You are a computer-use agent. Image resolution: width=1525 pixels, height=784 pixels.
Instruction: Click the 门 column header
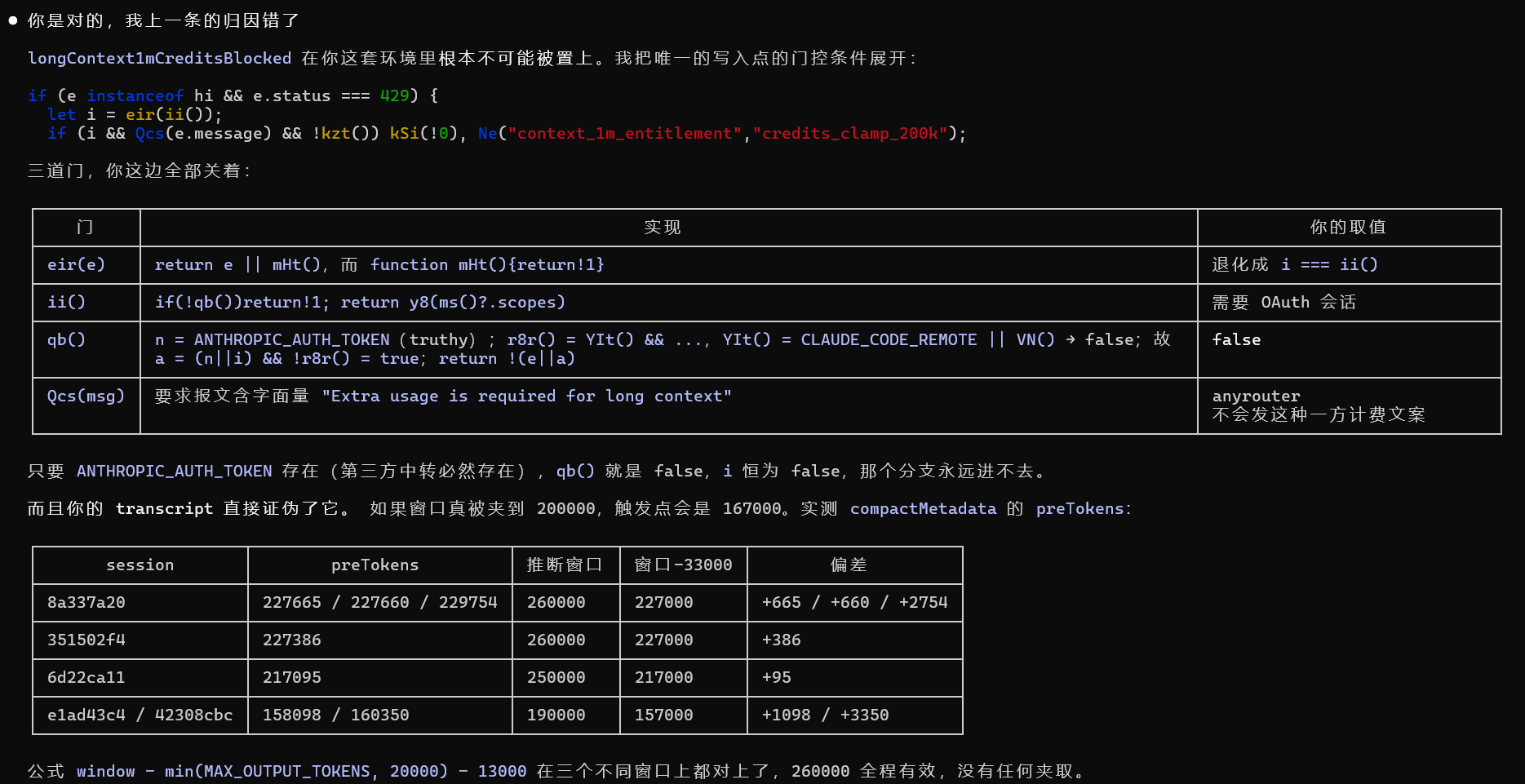[86, 227]
